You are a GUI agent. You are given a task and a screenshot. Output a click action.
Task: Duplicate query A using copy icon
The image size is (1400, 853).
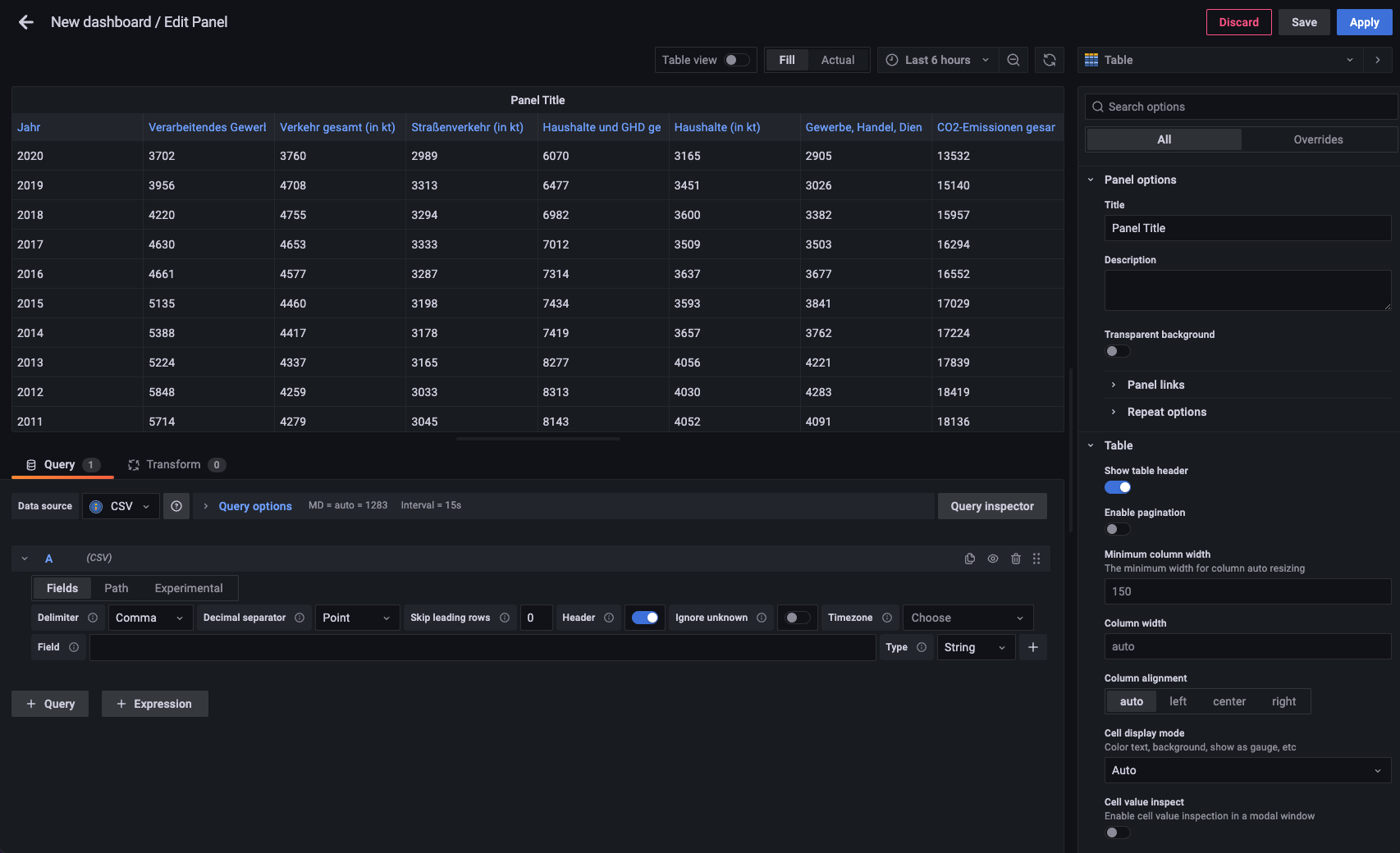970,558
